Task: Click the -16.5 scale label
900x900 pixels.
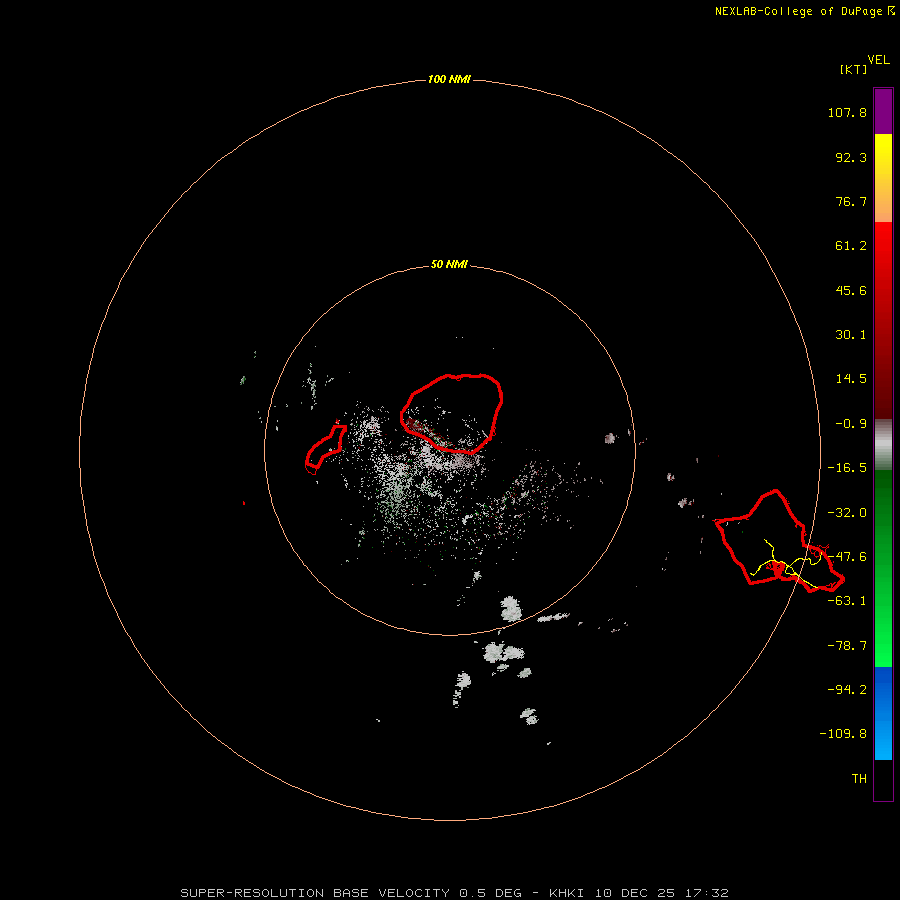Action: 847,468
